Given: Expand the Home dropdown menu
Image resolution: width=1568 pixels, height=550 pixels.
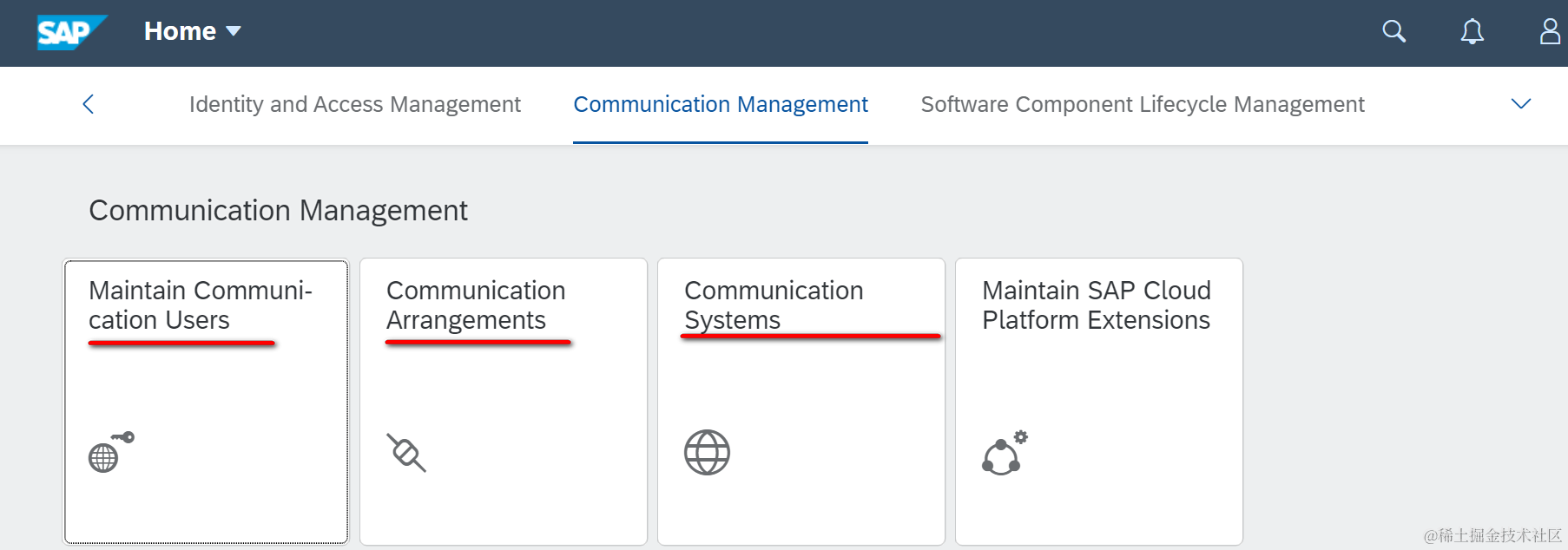Looking at the screenshot, I should [x=234, y=32].
